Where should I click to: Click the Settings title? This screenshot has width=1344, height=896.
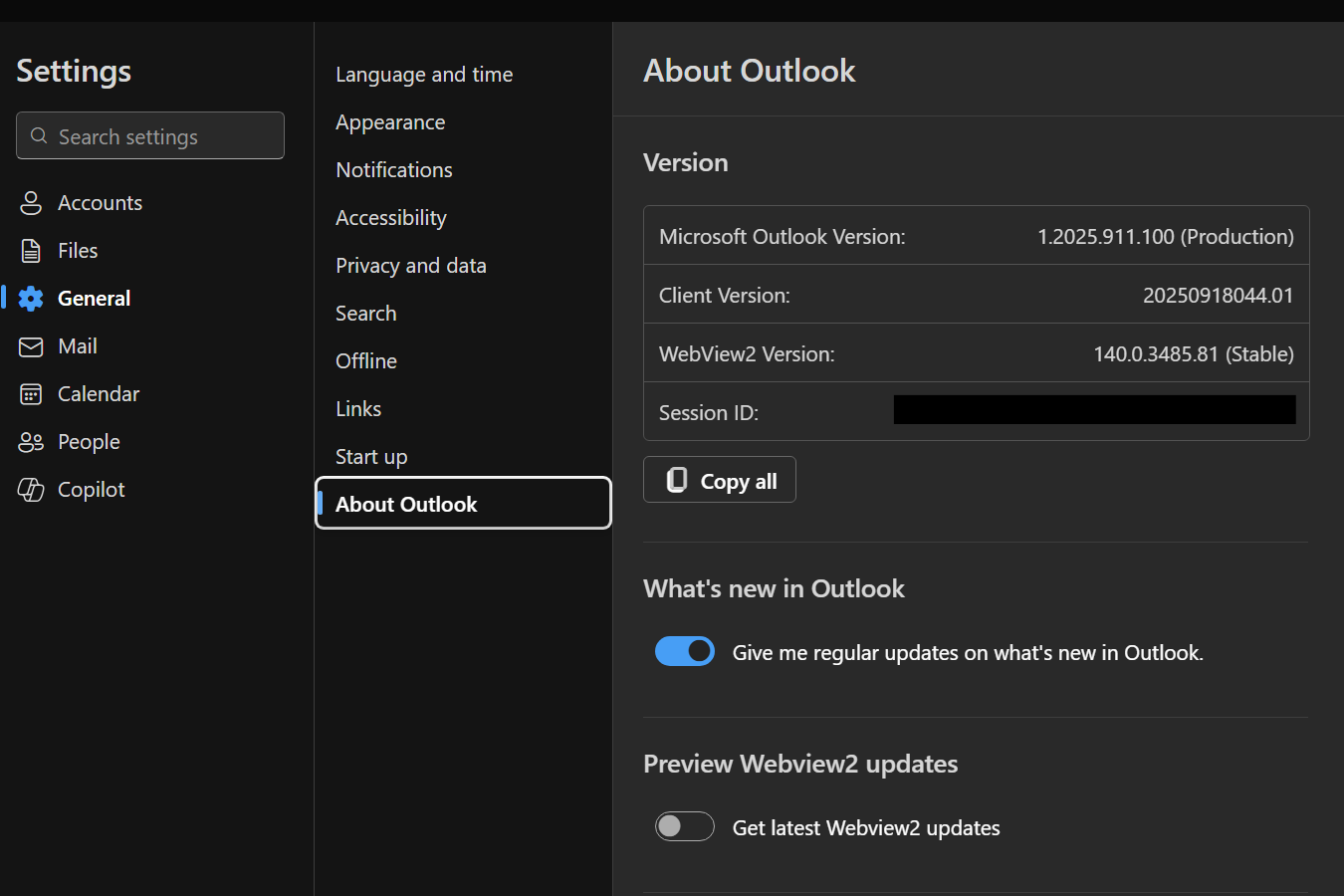click(74, 72)
